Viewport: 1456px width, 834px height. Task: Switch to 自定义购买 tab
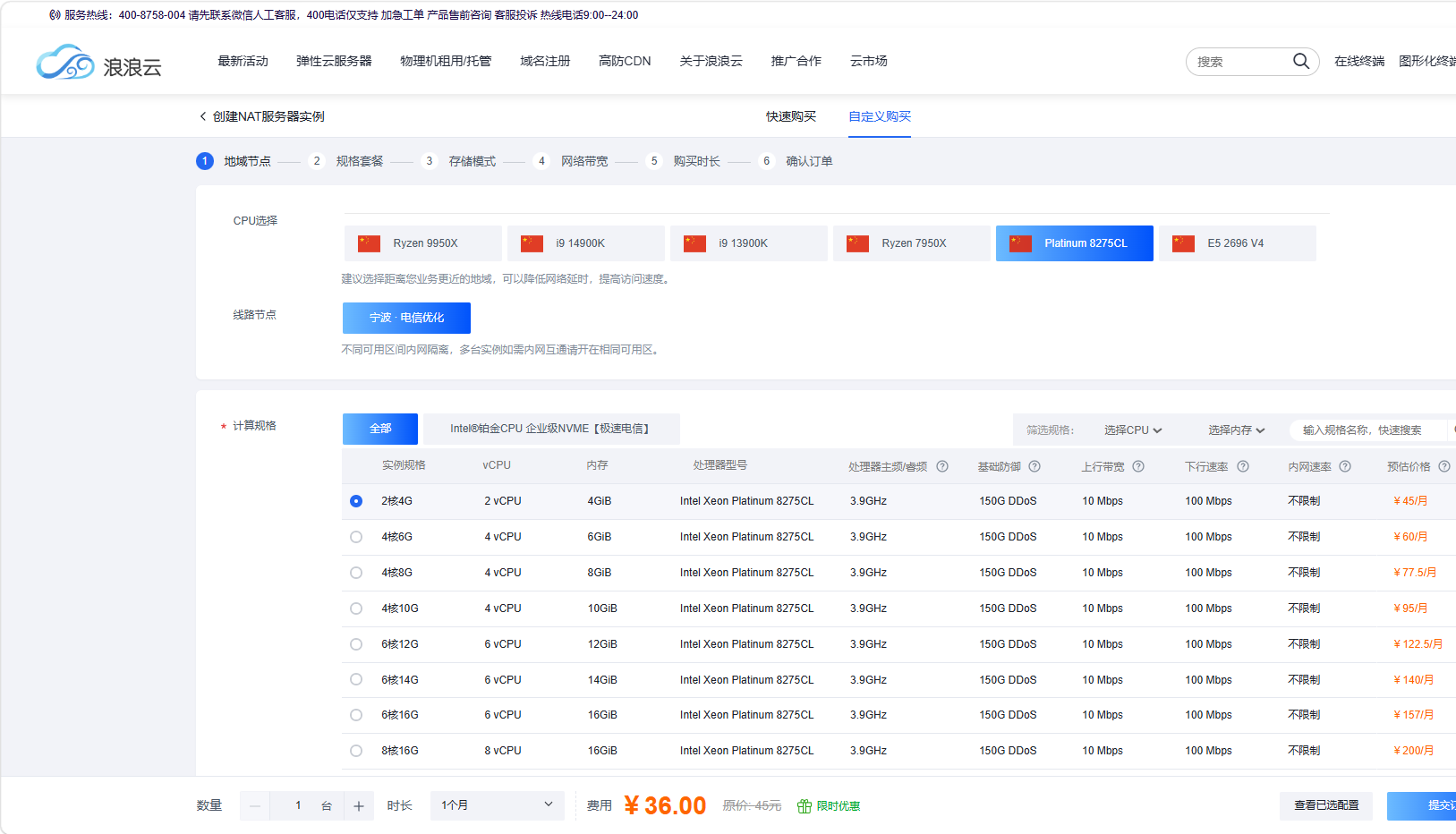coord(880,116)
